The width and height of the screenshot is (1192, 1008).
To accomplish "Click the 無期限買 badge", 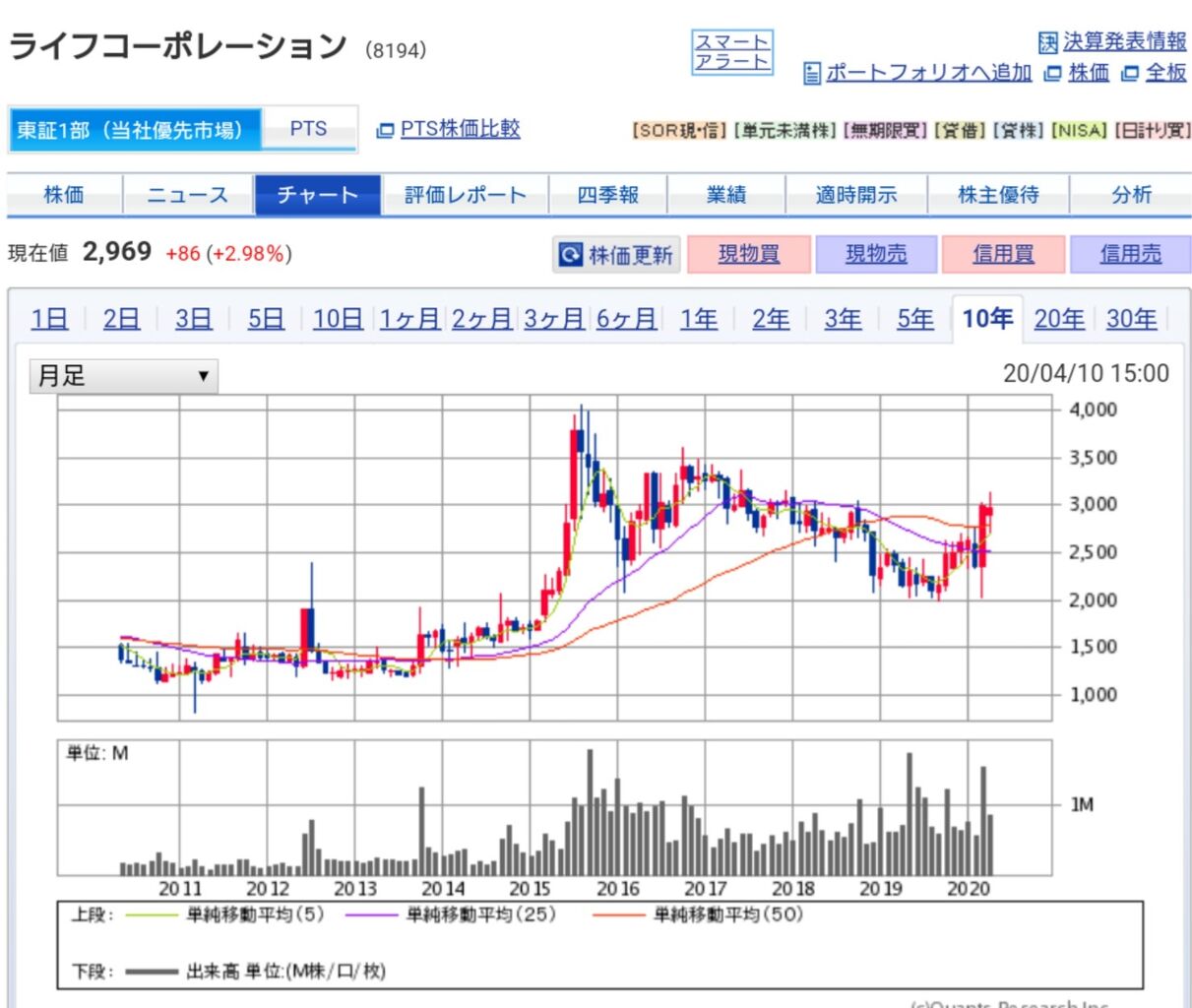I will tap(886, 130).
